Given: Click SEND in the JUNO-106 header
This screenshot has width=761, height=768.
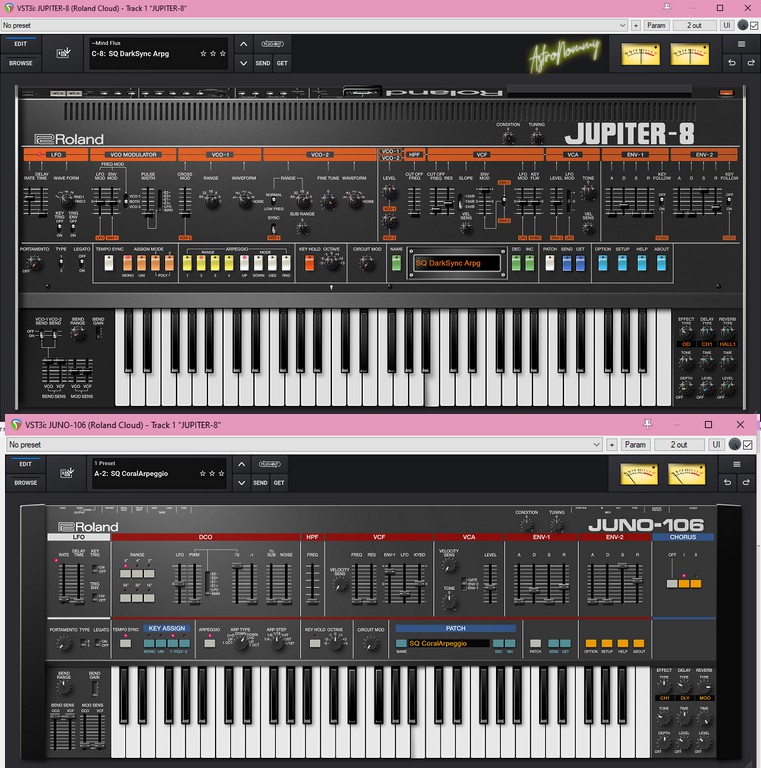Looking at the screenshot, I should tap(260, 482).
